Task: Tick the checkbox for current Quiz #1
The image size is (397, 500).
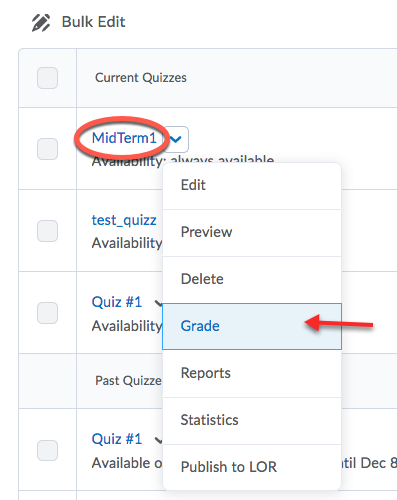Action: (x=47, y=313)
